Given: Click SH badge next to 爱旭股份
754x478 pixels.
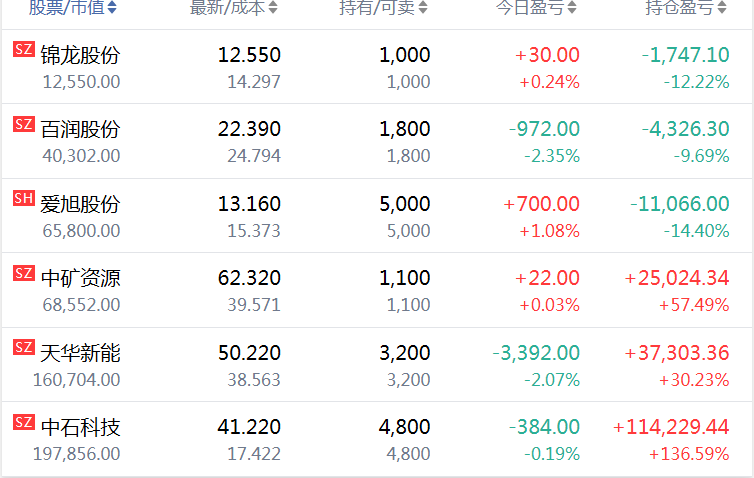Looking at the screenshot, I should (23, 198).
